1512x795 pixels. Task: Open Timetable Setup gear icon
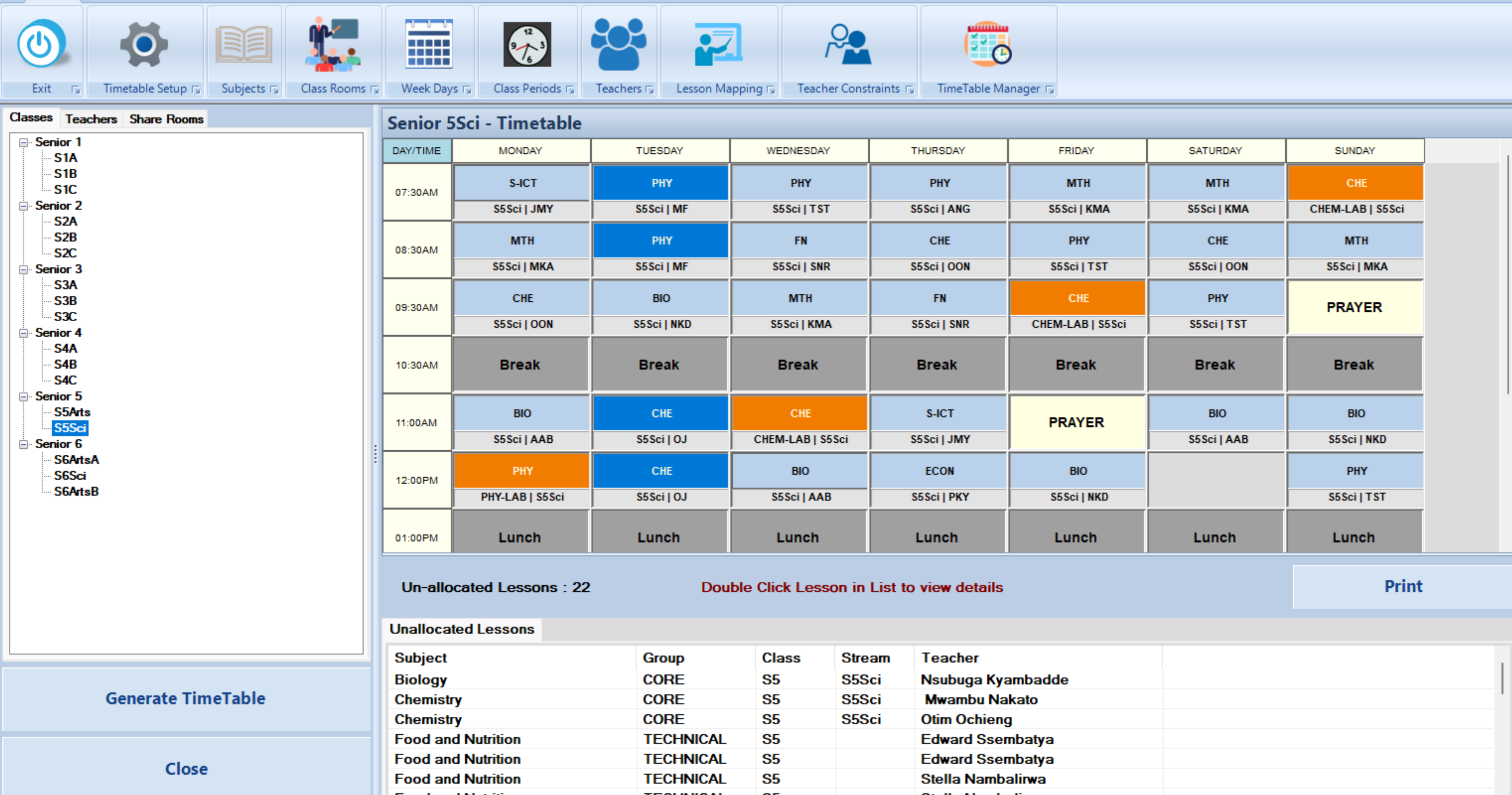pos(144,44)
